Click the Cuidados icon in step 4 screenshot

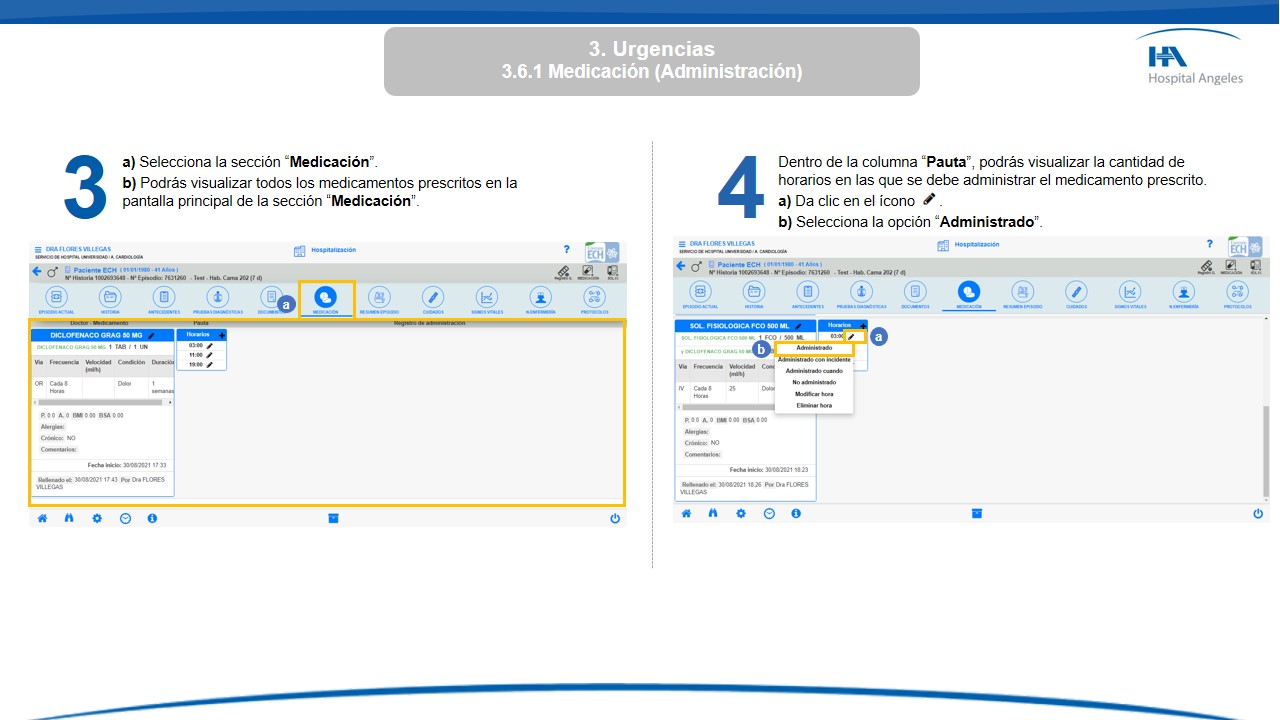(x=1076, y=292)
